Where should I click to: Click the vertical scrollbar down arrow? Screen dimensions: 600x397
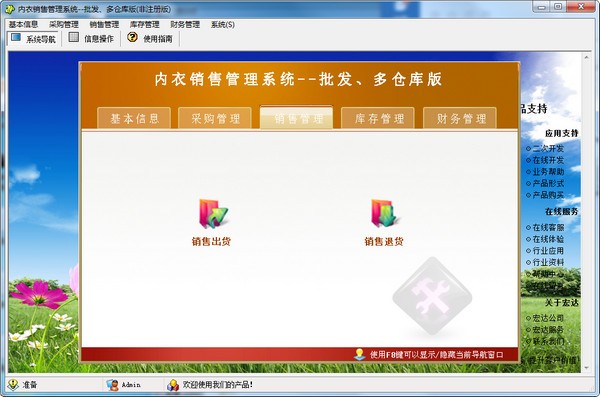coord(586,368)
